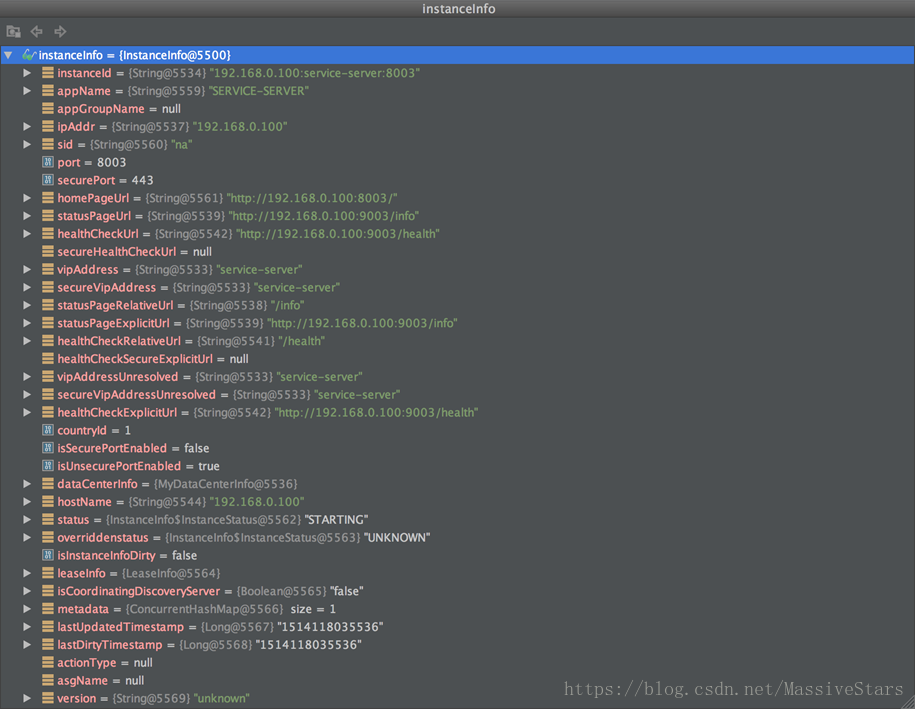Click the primitive icon beside isInstanceInfoDirty
The image size is (915, 709).
[48, 555]
